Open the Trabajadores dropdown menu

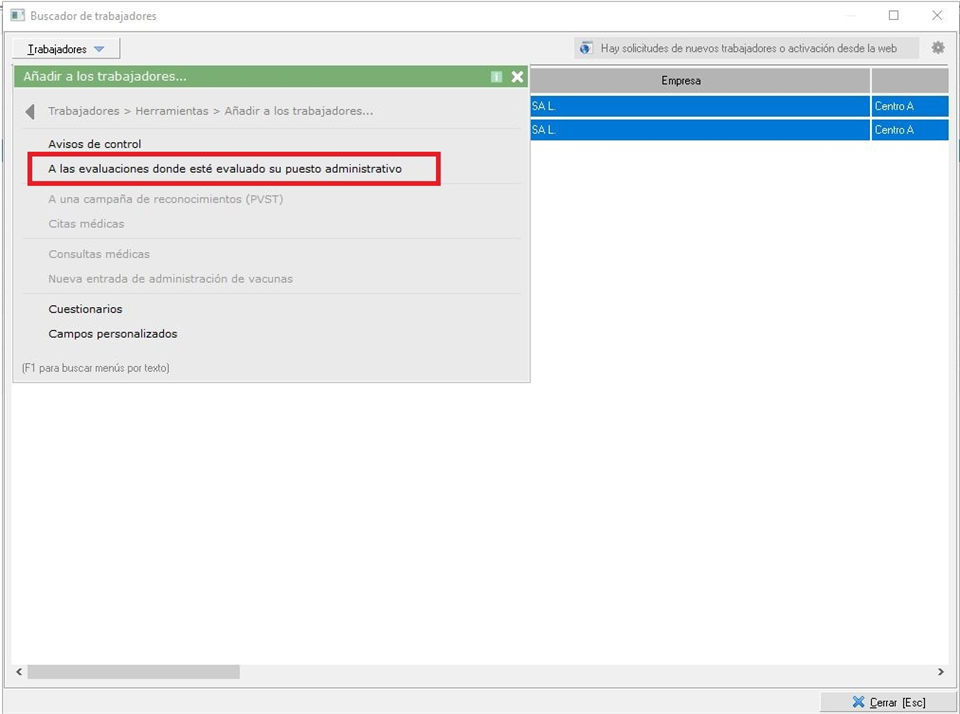66,49
